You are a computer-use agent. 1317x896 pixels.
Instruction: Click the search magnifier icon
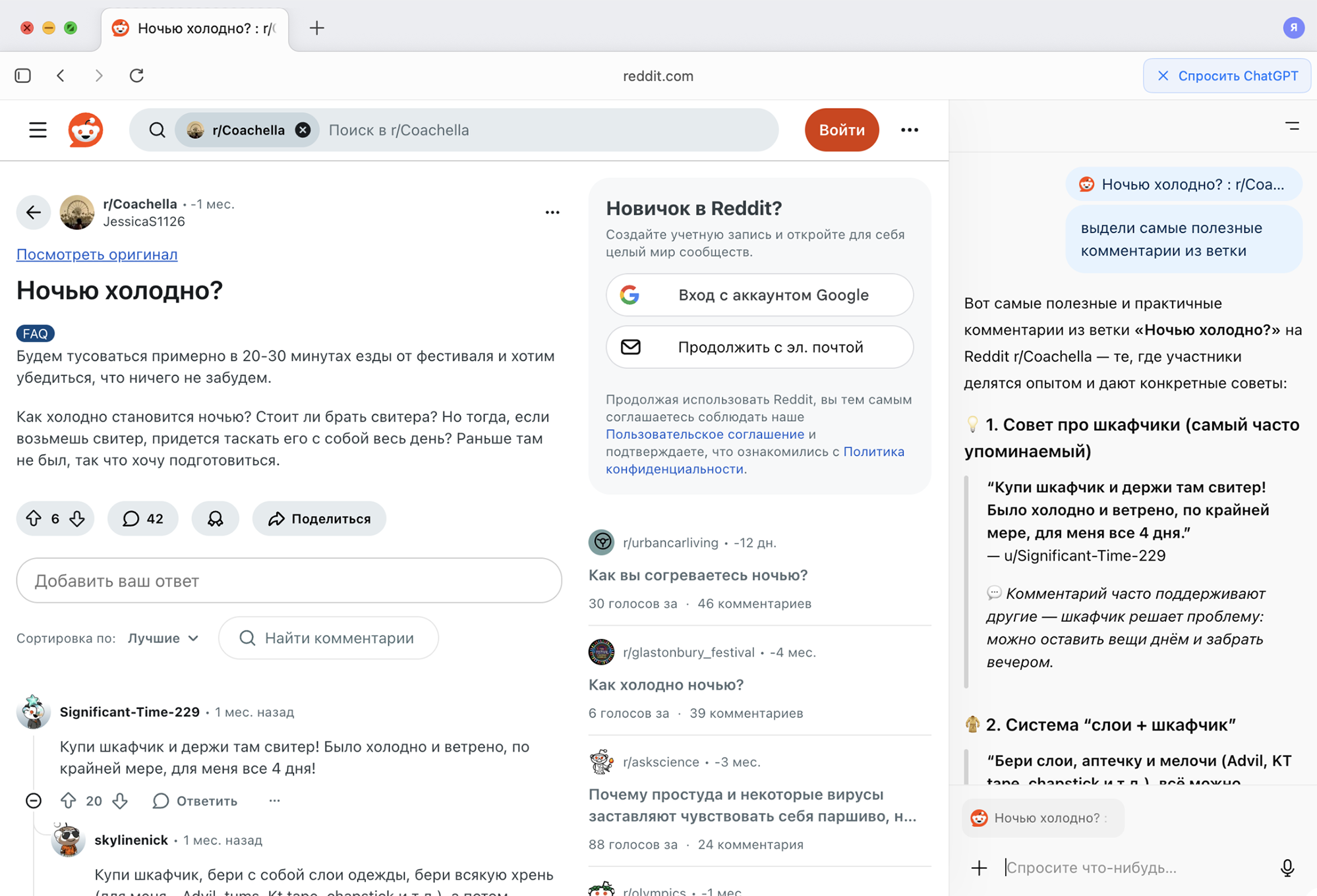[157, 130]
